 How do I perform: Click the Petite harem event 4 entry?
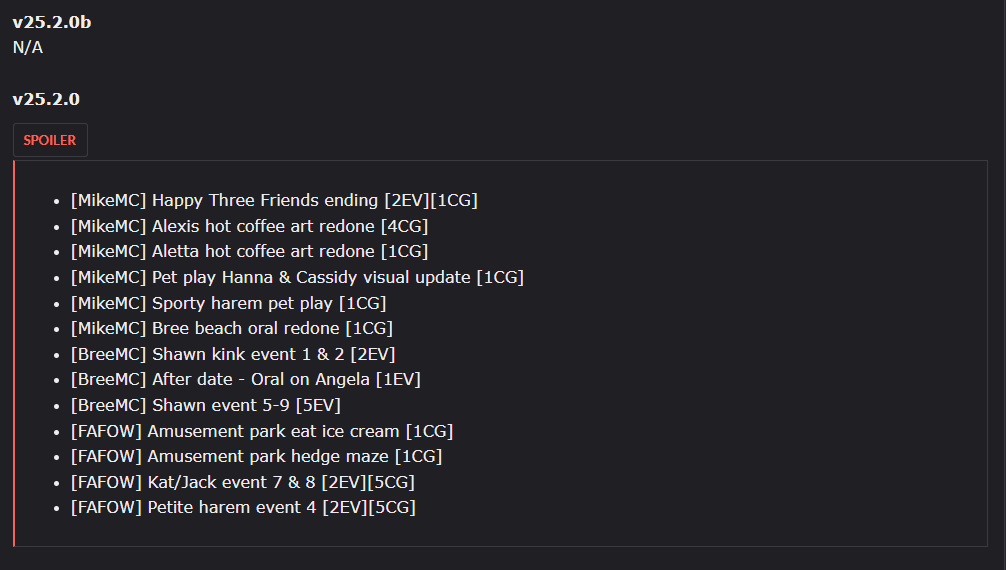point(243,507)
